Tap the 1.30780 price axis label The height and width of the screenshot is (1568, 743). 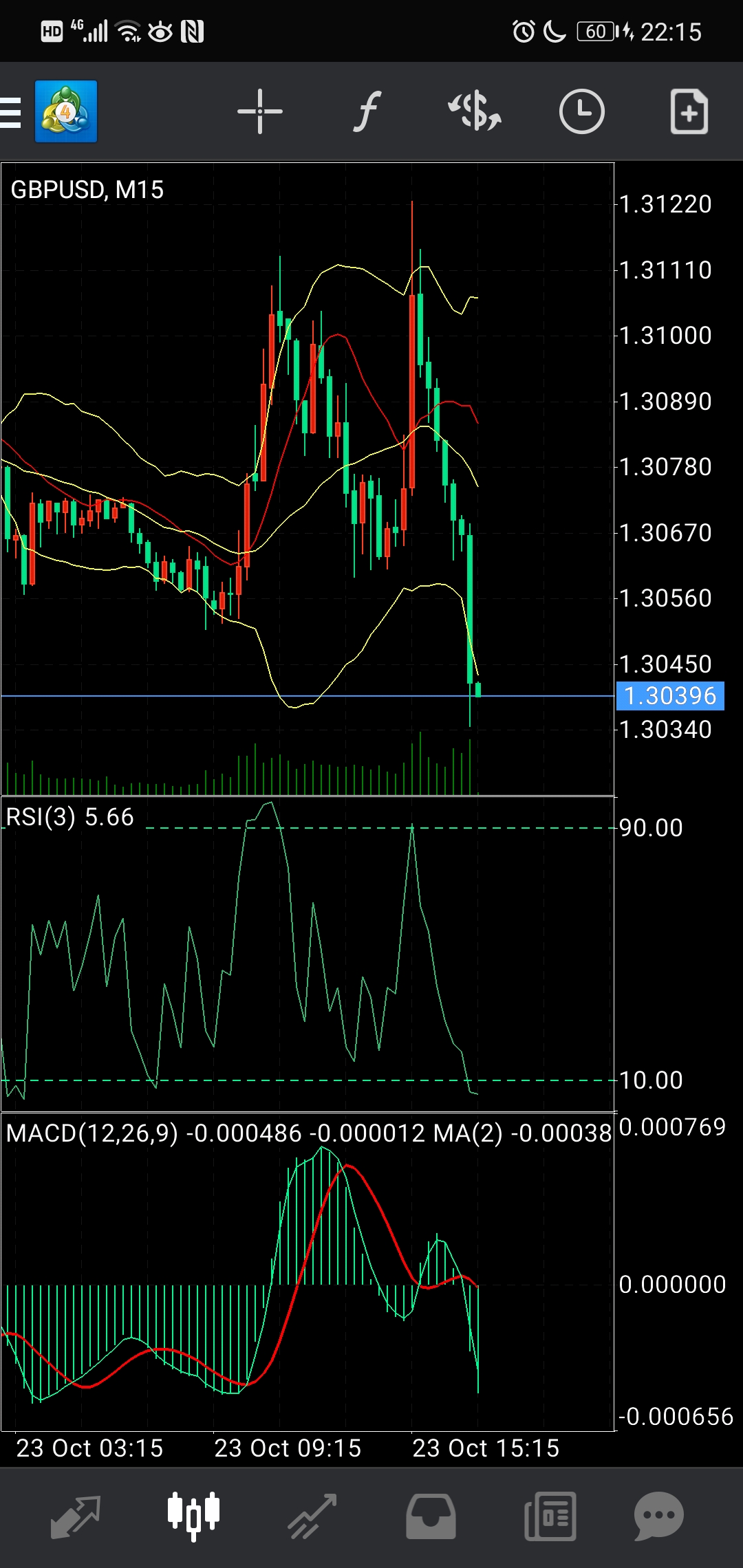(x=665, y=467)
